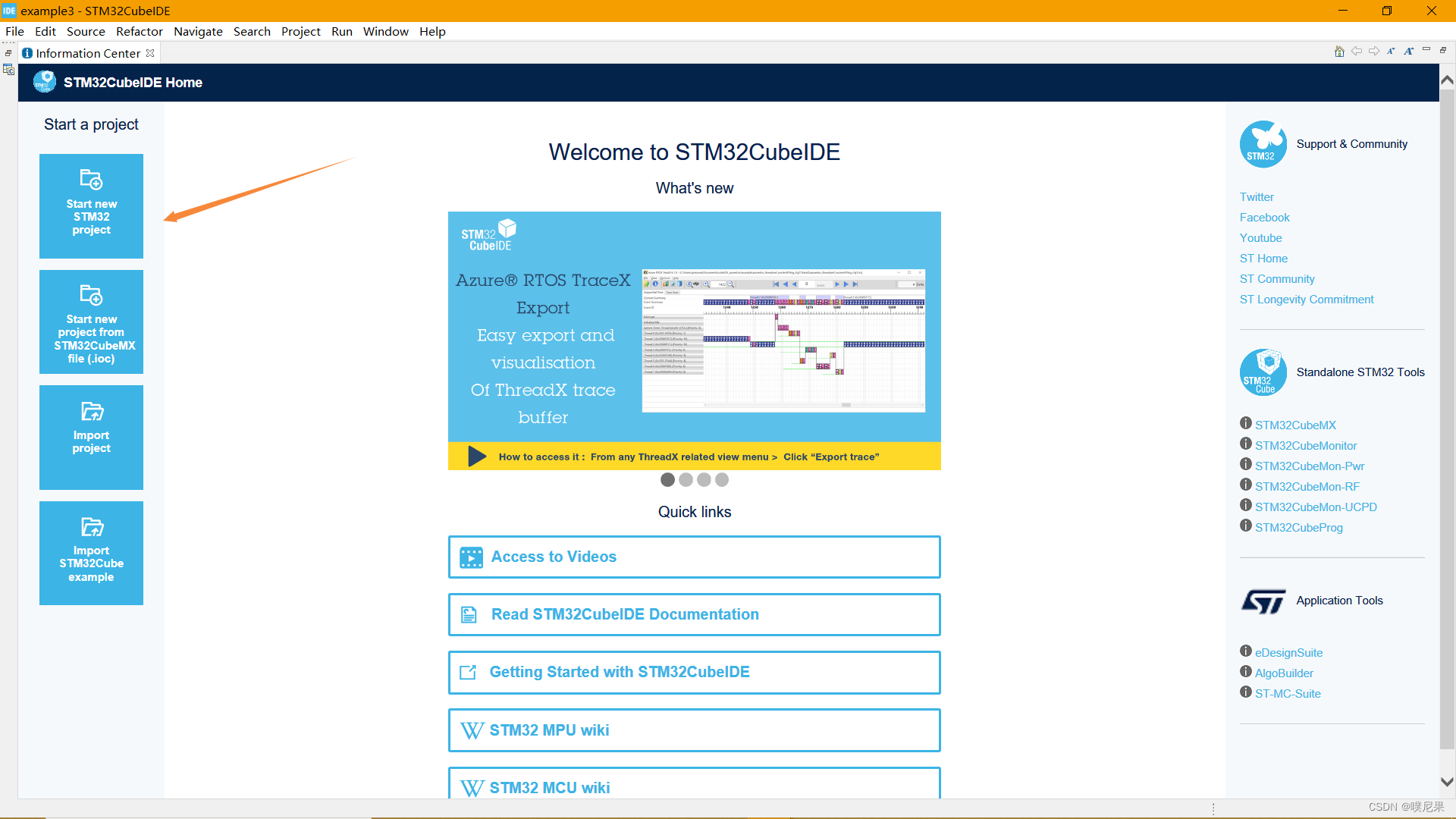Image resolution: width=1456 pixels, height=819 pixels.
Task: Import an STM32Cube example
Action: [91, 553]
